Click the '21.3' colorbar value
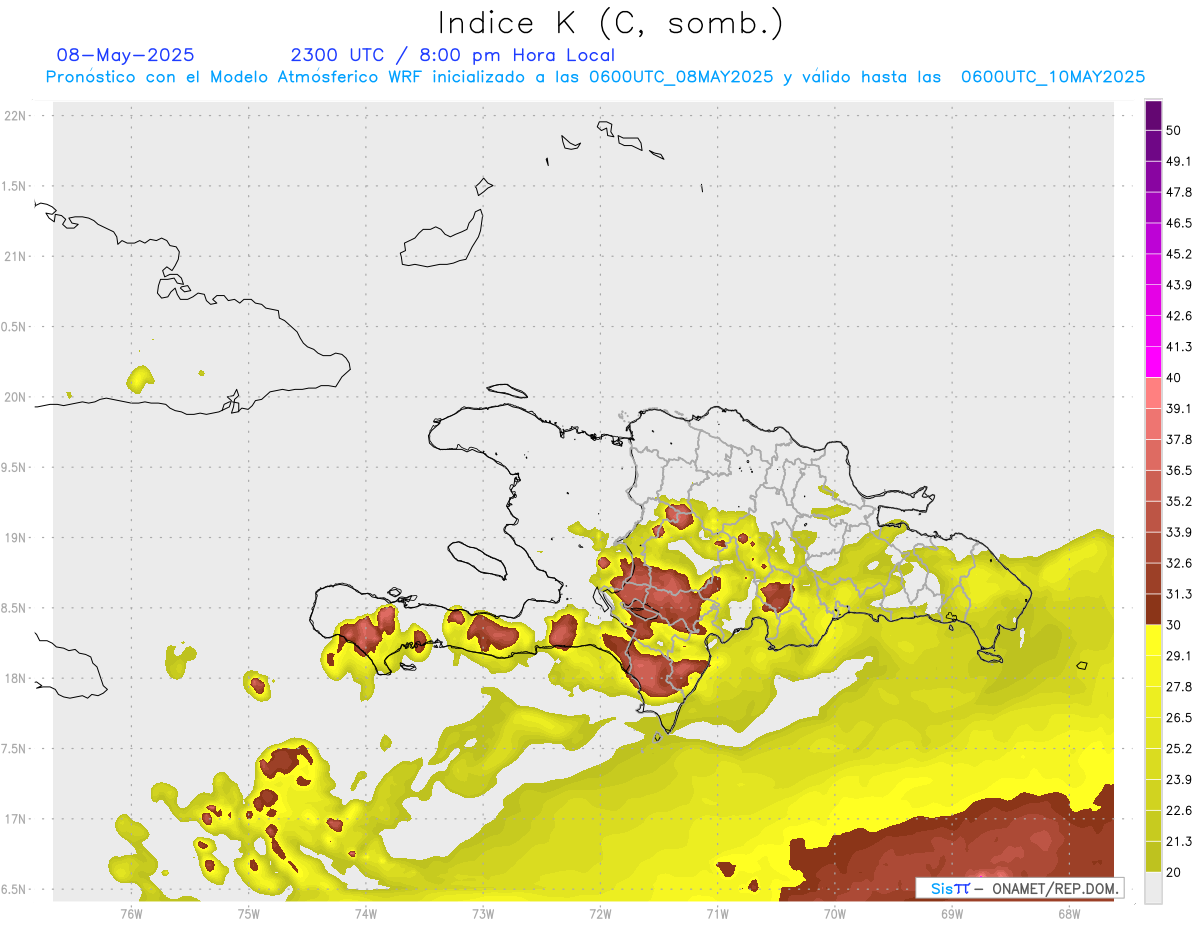Viewport: 1200px width, 927px height. pos(1179,842)
